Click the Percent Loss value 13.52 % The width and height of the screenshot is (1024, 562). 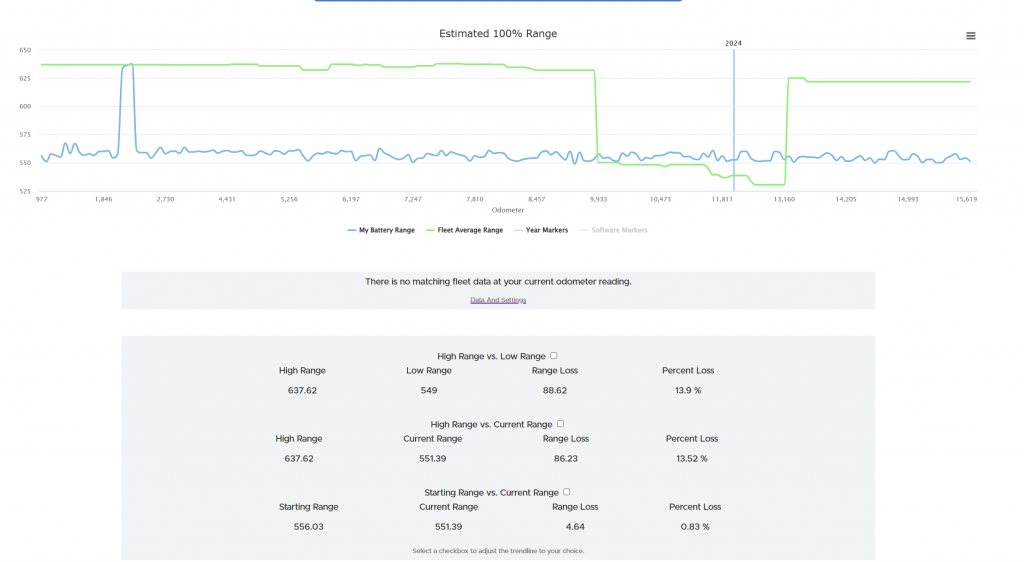tap(692, 458)
